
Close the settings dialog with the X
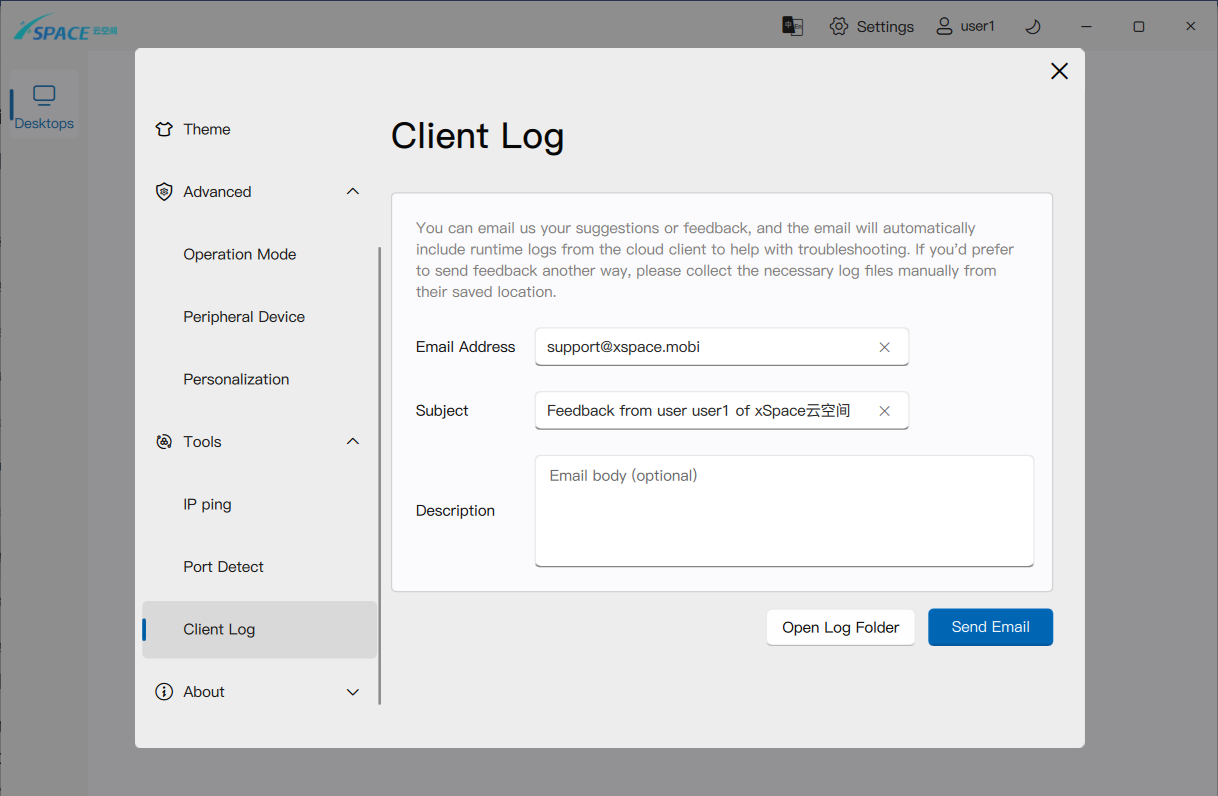(1059, 71)
